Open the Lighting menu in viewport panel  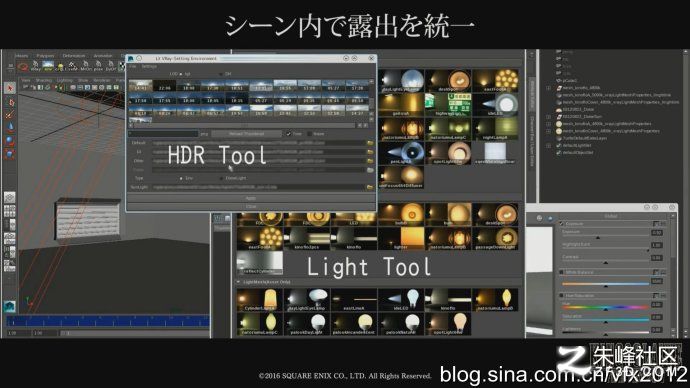pos(65,81)
